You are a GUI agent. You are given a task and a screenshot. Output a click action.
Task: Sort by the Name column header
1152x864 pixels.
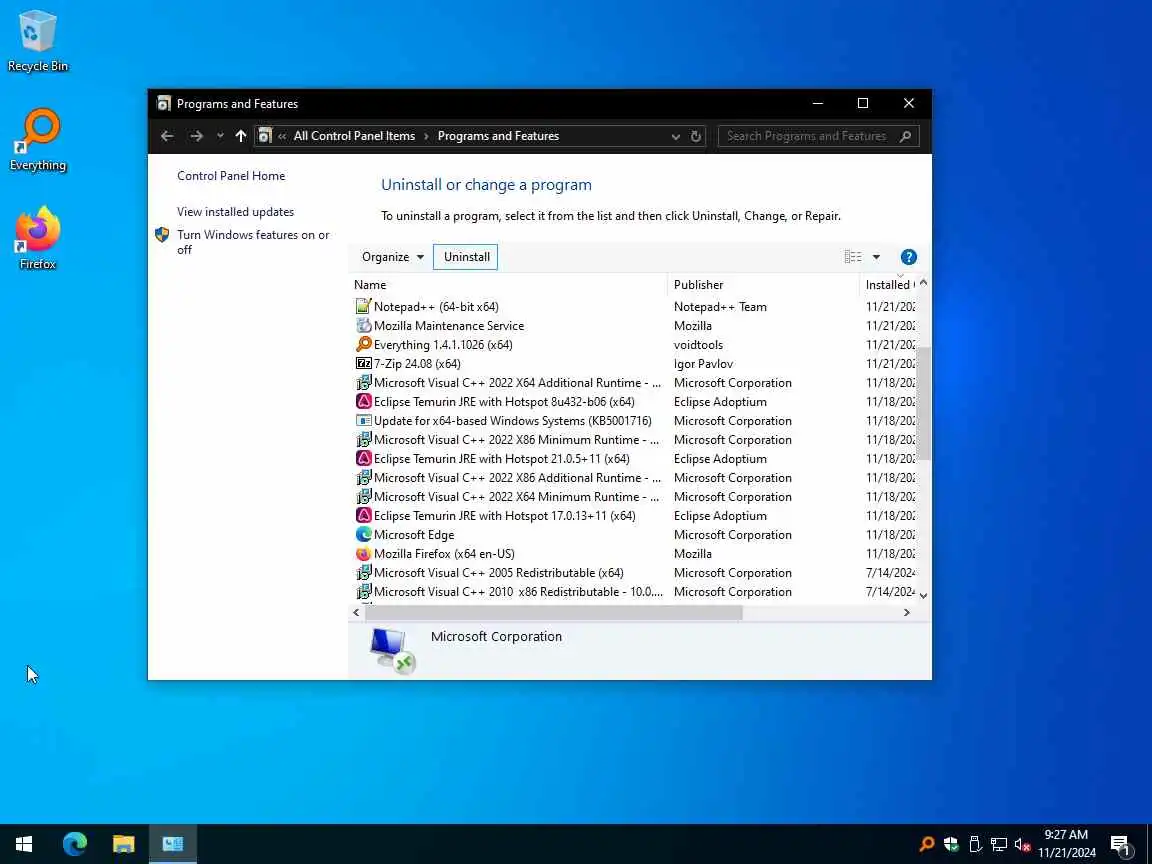(x=508, y=285)
